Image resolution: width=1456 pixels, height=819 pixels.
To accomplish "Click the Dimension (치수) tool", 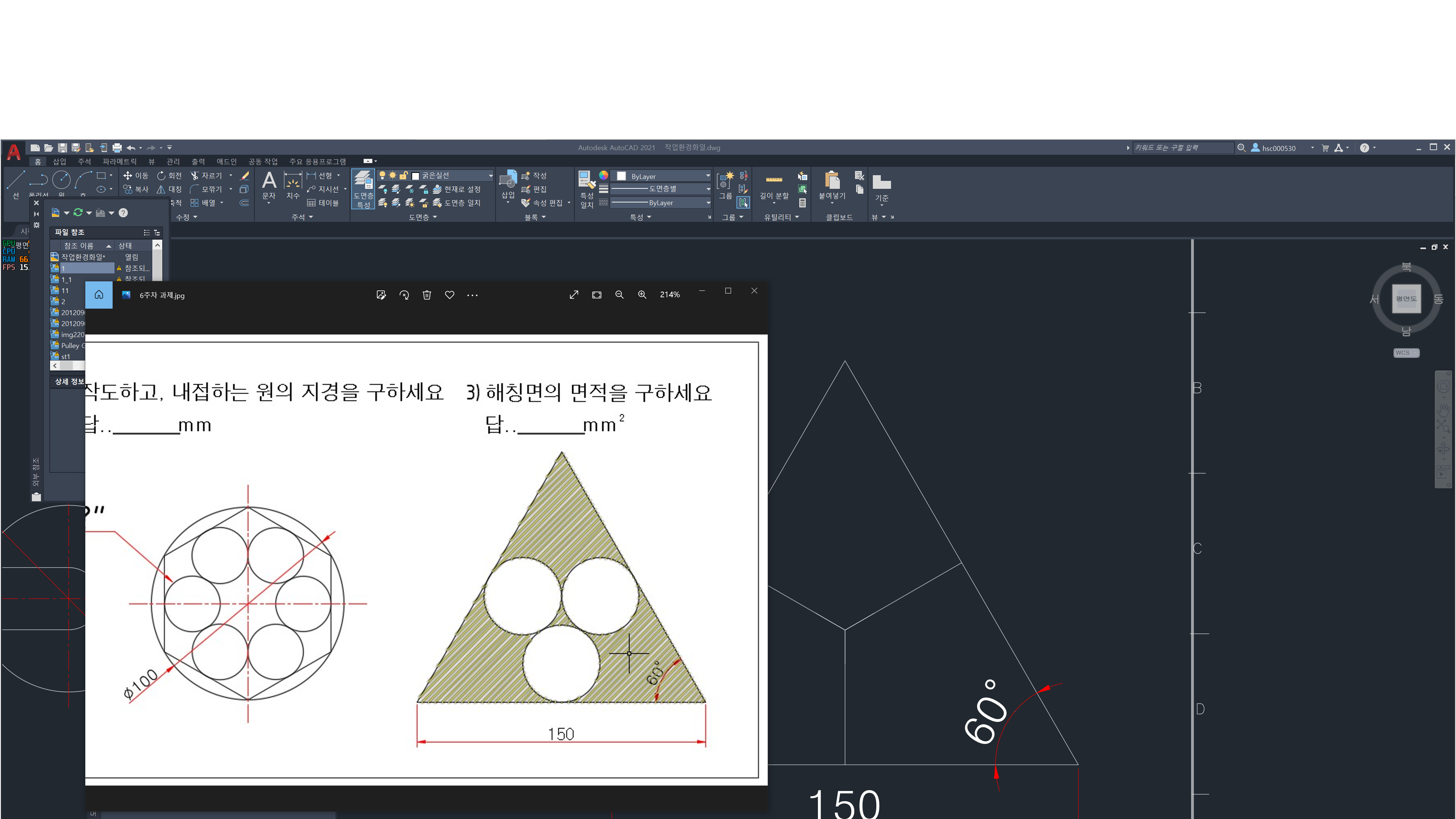I will tap(293, 185).
